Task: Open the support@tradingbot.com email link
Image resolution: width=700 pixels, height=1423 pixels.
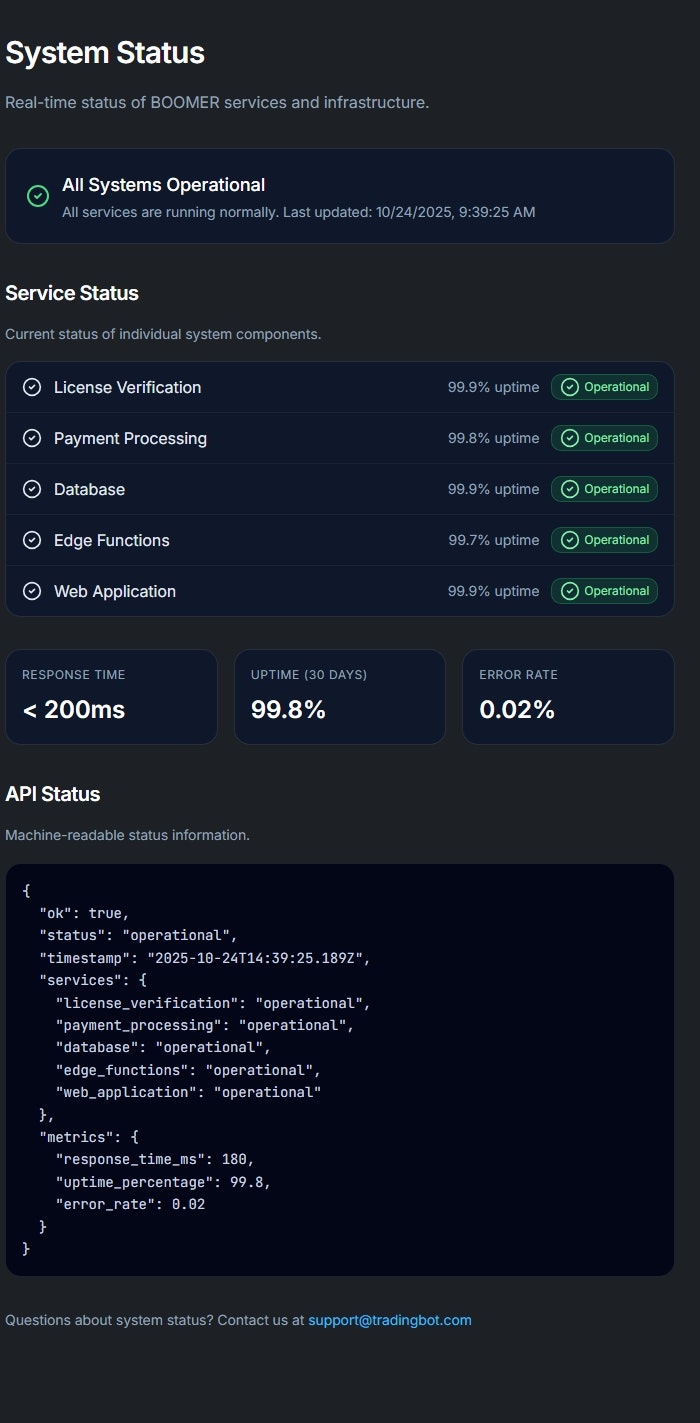Action: [389, 1320]
